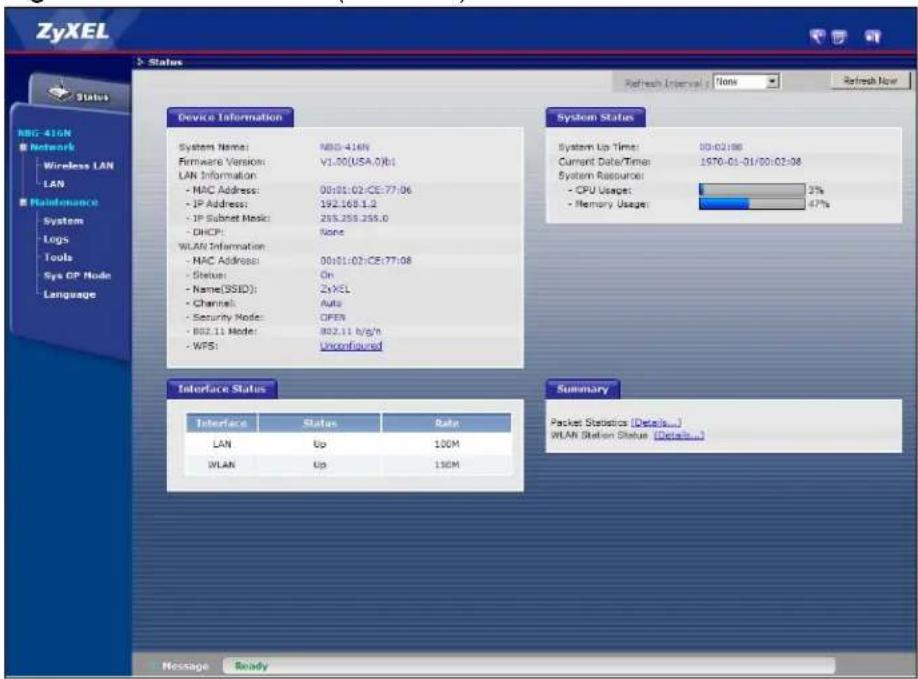Image resolution: width=918 pixels, height=679 pixels.
Task: Click the System Status panel header
Action: [x=595, y=117]
